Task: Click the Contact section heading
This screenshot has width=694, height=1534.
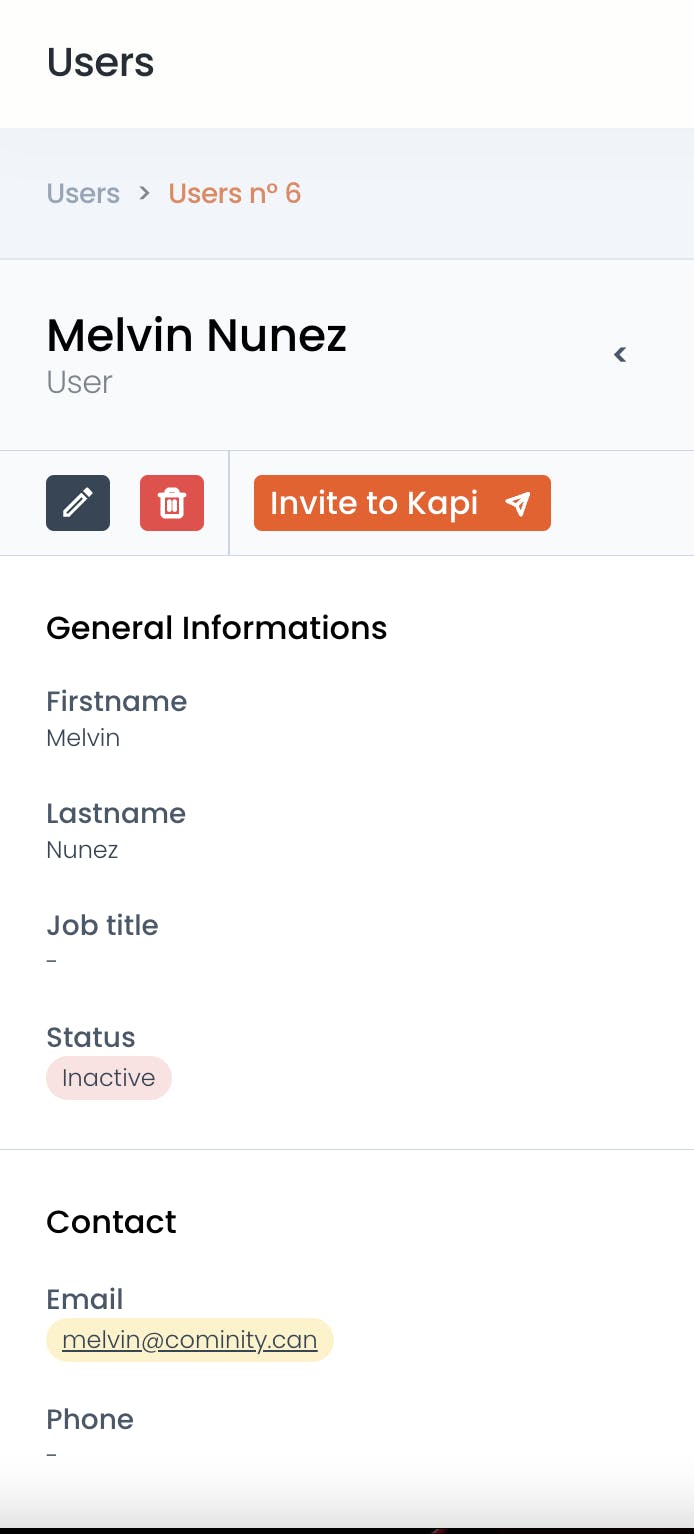Action: [111, 1222]
